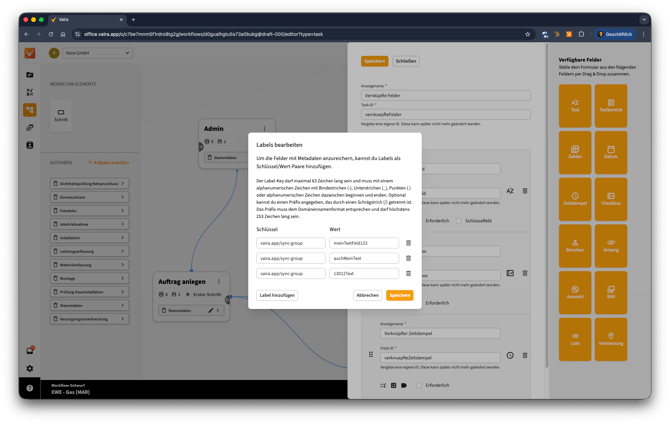
Task: Delete the label row with value 13012Text
Action: click(x=408, y=273)
